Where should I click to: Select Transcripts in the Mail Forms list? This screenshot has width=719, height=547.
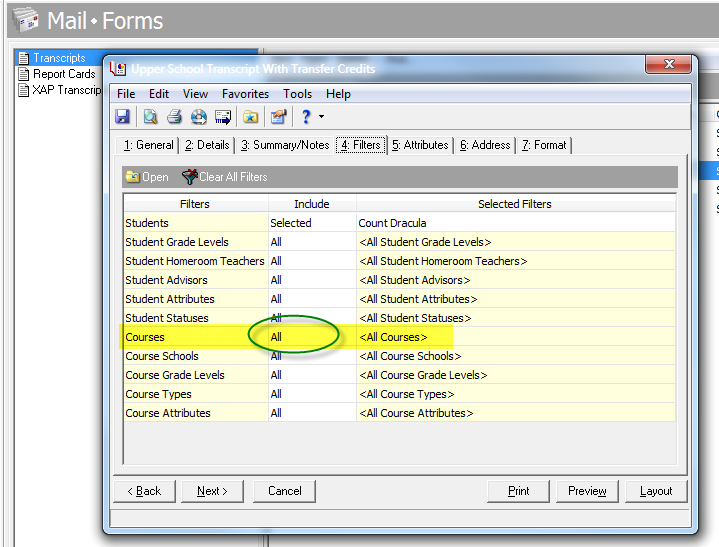[59, 58]
